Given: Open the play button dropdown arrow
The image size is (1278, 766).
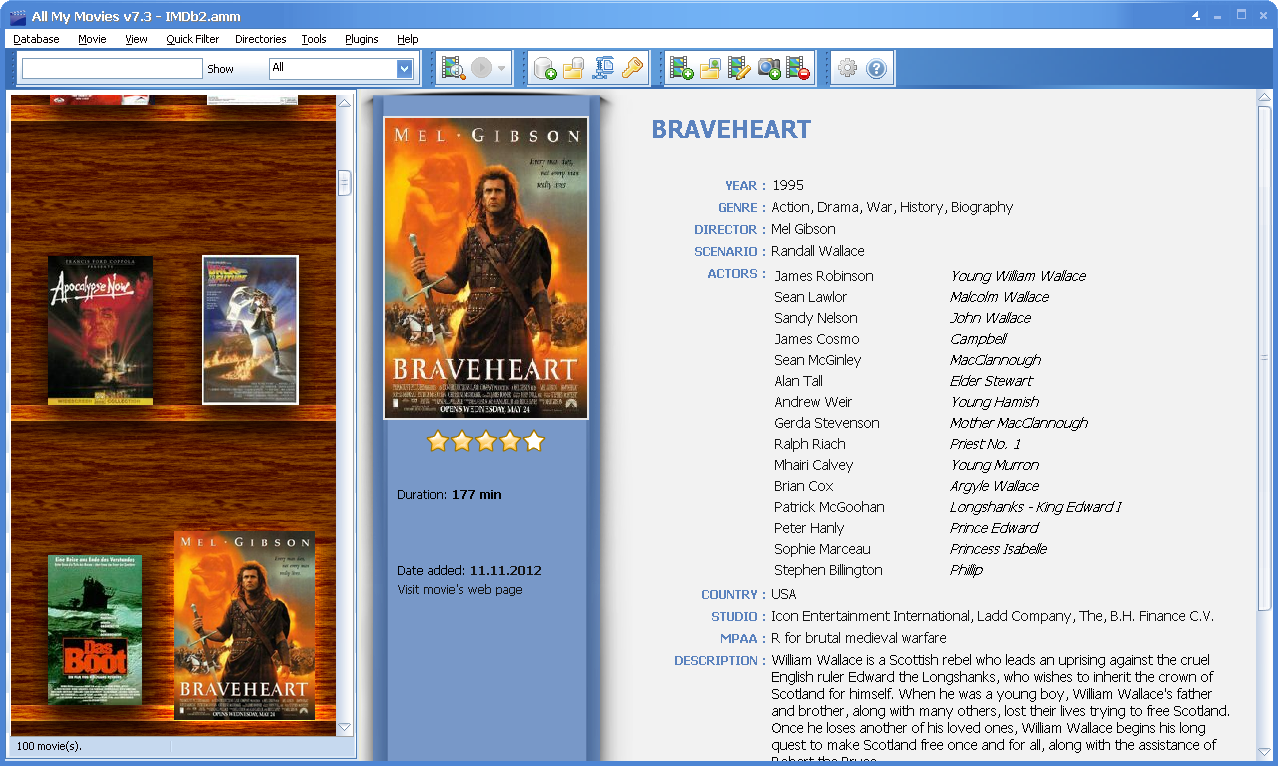Looking at the screenshot, I should coord(502,69).
